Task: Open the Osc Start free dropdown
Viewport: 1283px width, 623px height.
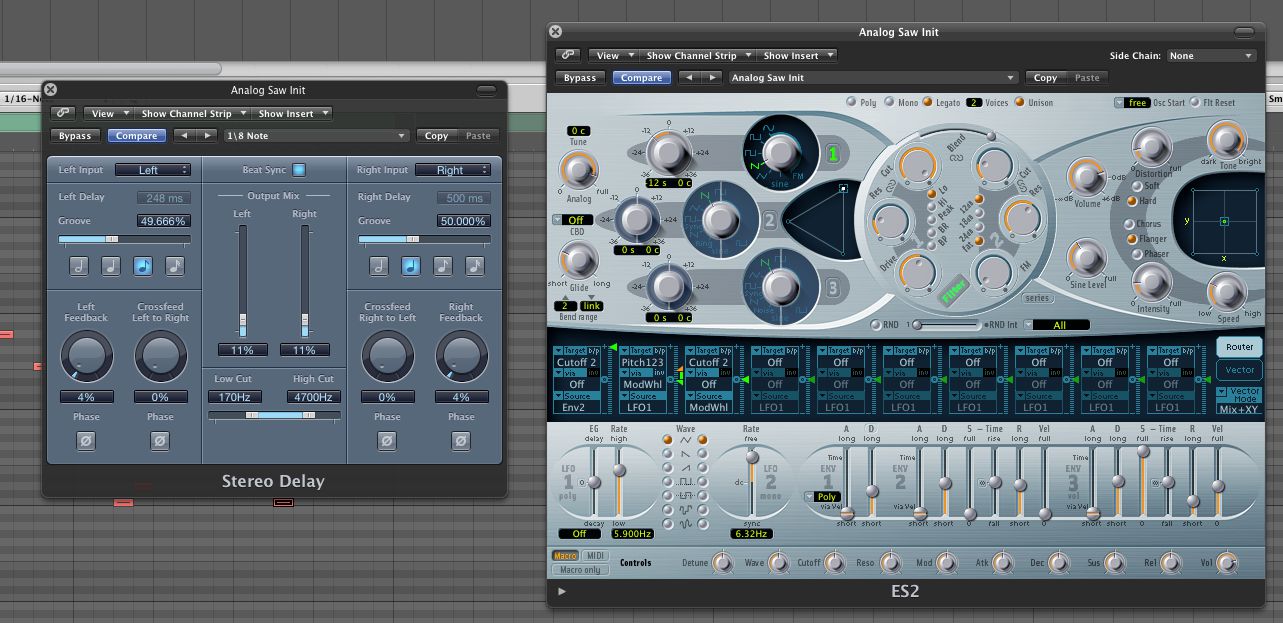Action: 1132,102
